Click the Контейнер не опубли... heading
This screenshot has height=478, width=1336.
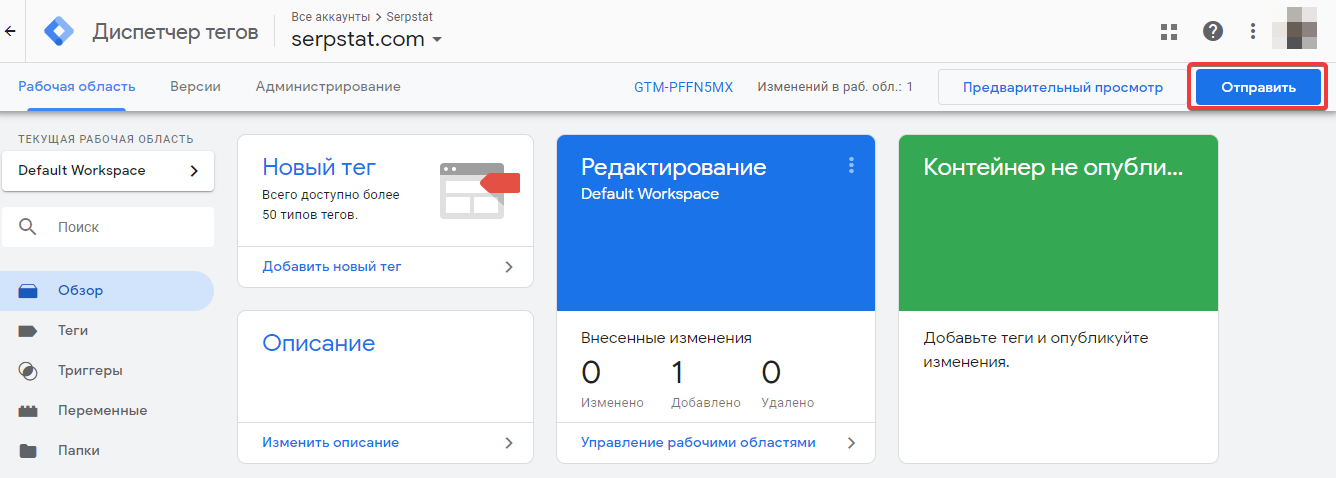[x=1053, y=167]
